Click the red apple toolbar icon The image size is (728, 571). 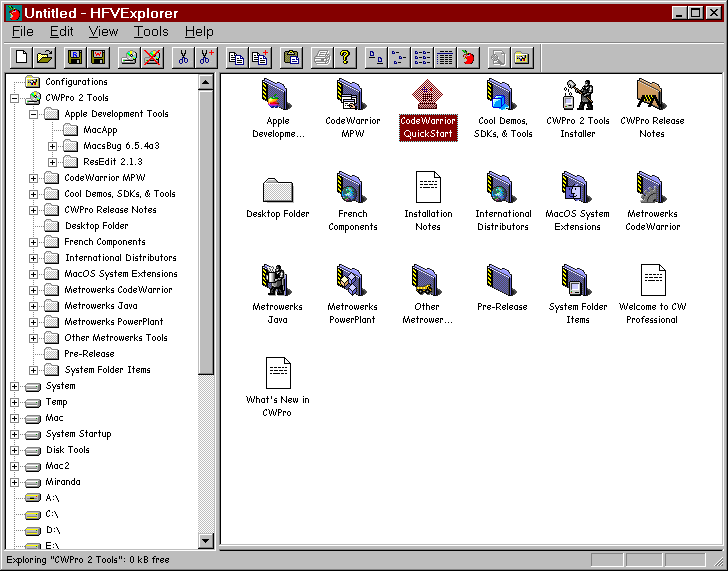point(468,58)
